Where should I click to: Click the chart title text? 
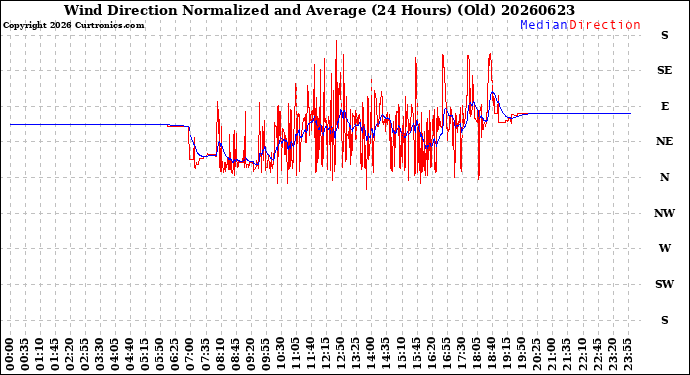[x=319, y=10]
